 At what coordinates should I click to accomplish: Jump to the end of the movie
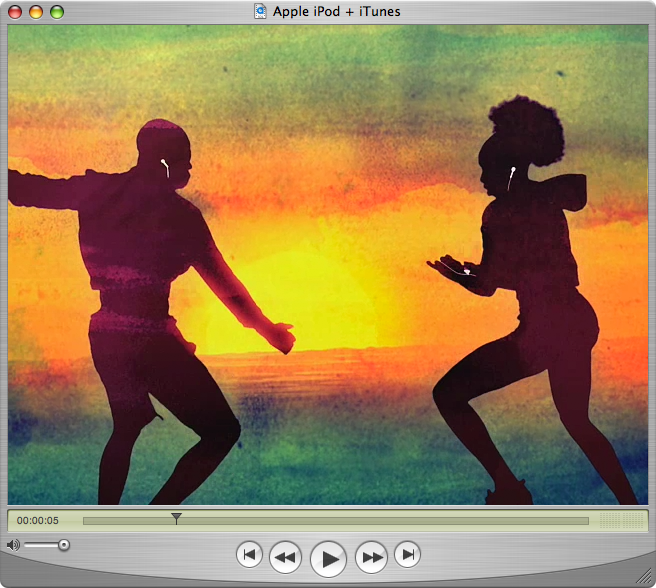click(407, 555)
